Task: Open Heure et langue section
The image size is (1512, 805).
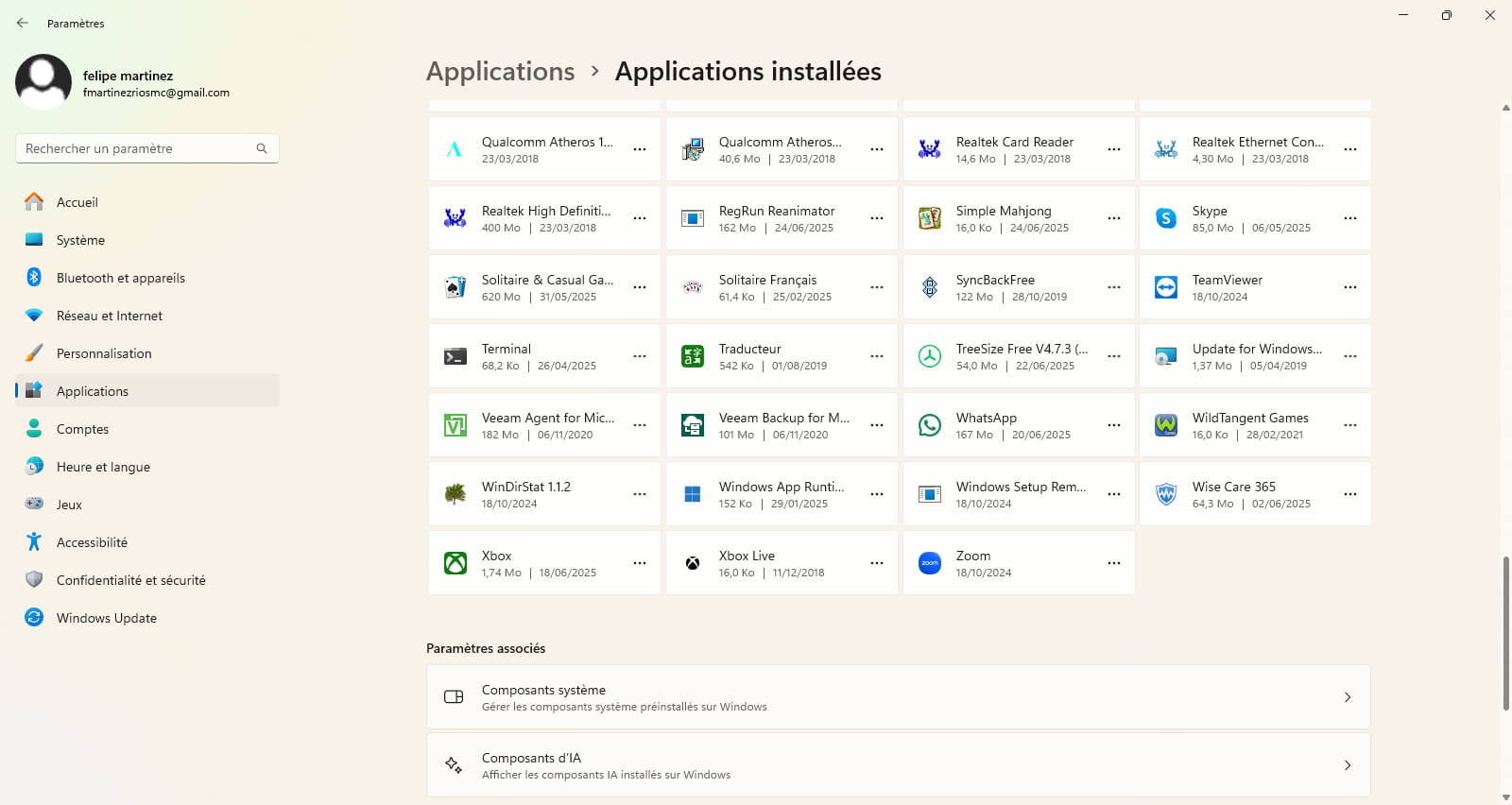Action: click(x=147, y=467)
